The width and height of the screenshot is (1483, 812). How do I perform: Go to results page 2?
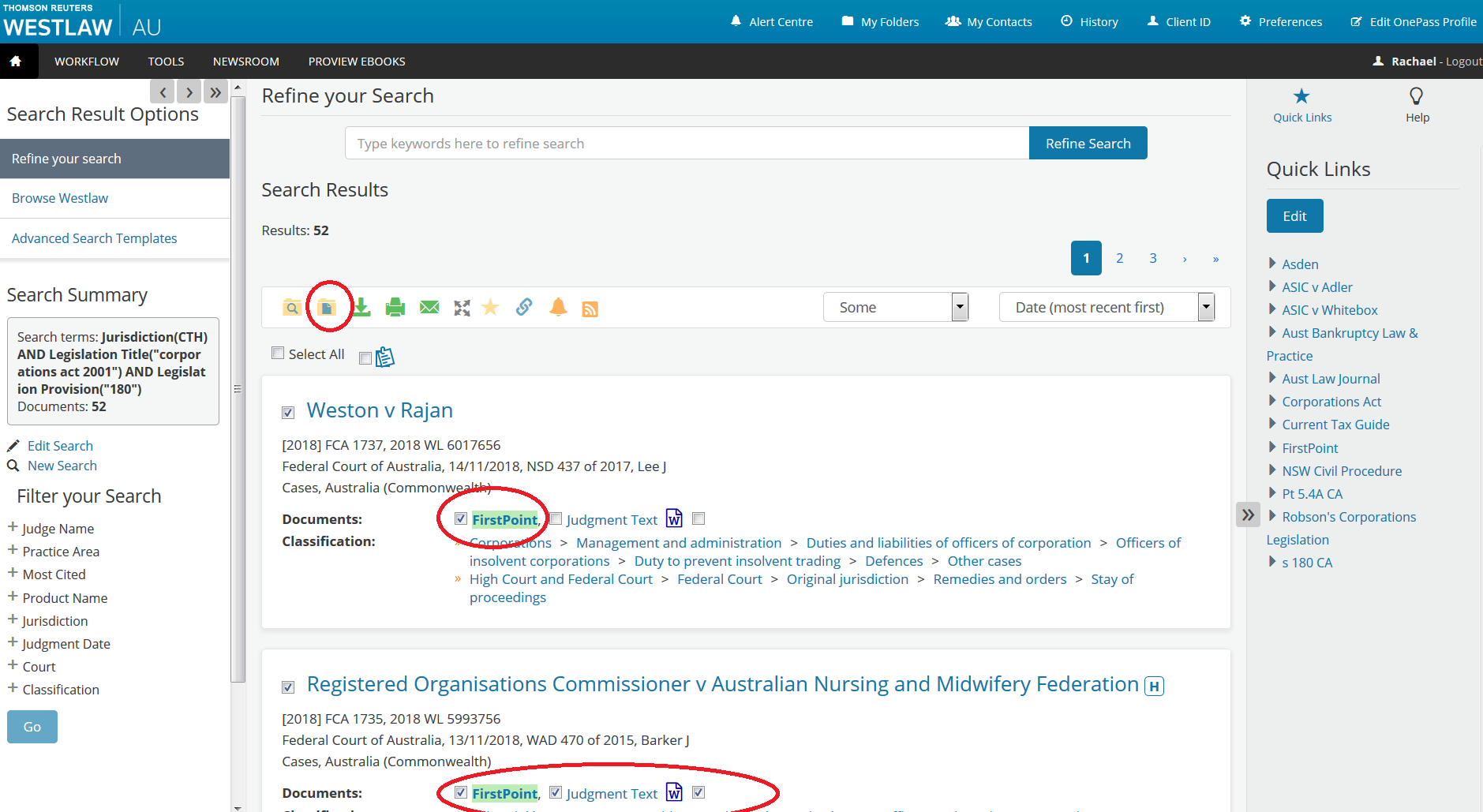click(1119, 258)
